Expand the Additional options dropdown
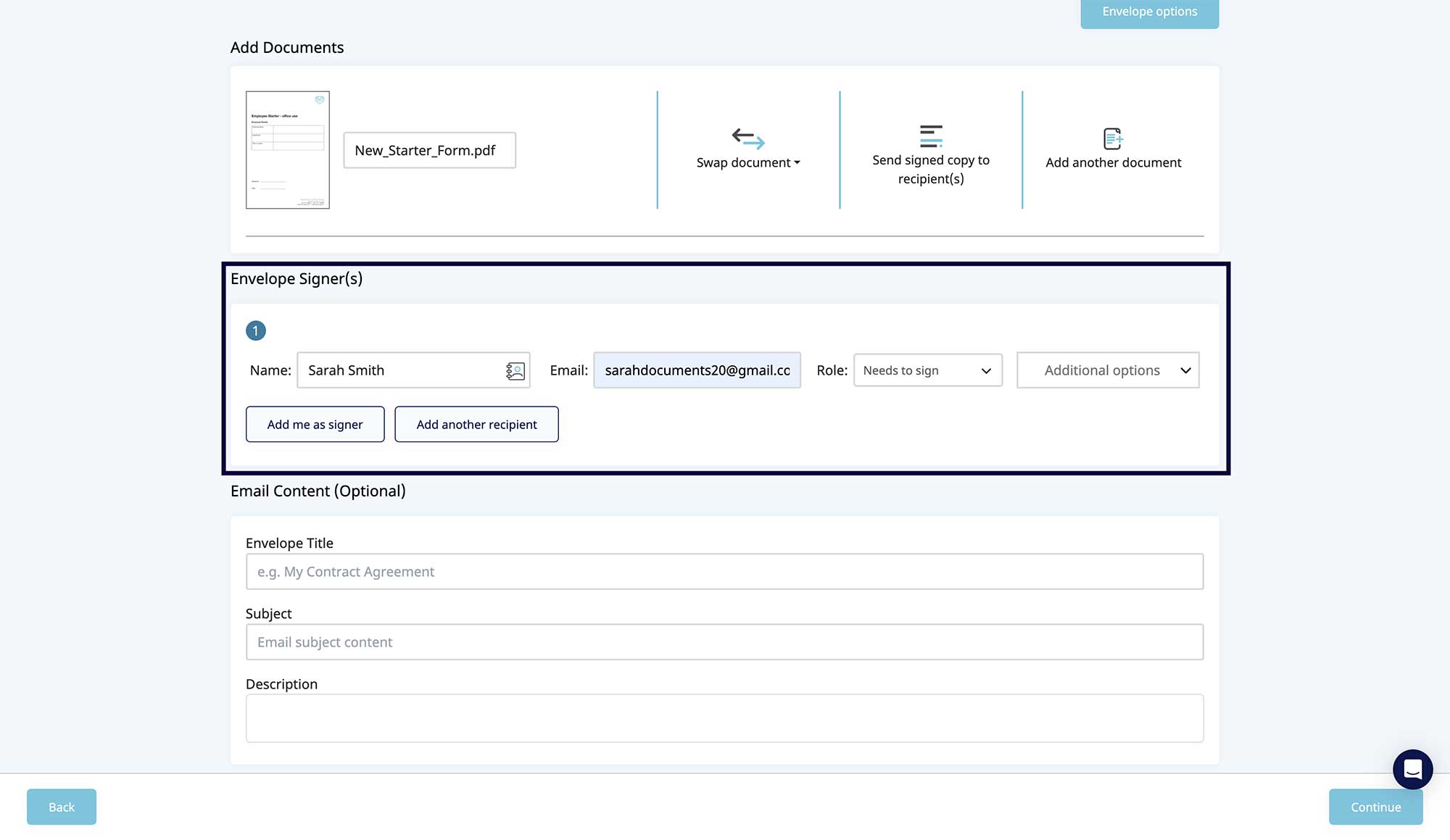This screenshot has height=840, width=1450. [x=1108, y=370]
